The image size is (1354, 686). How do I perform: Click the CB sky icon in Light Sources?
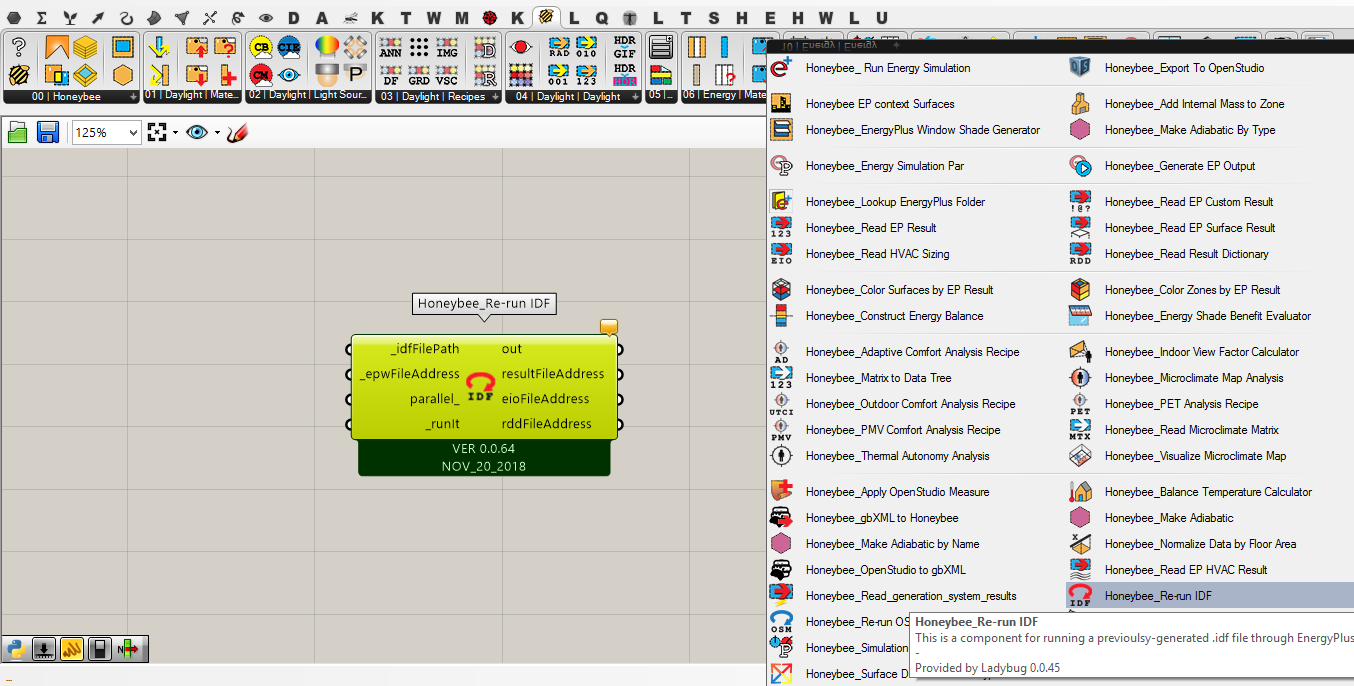click(x=261, y=47)
